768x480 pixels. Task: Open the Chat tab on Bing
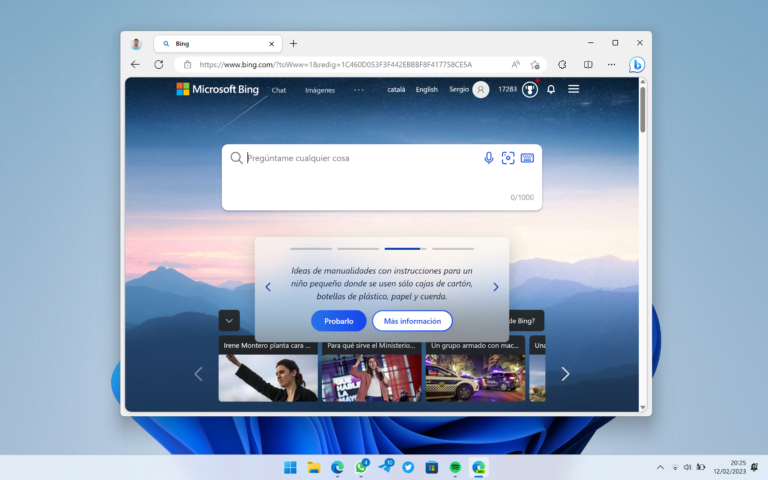point(279,90)
